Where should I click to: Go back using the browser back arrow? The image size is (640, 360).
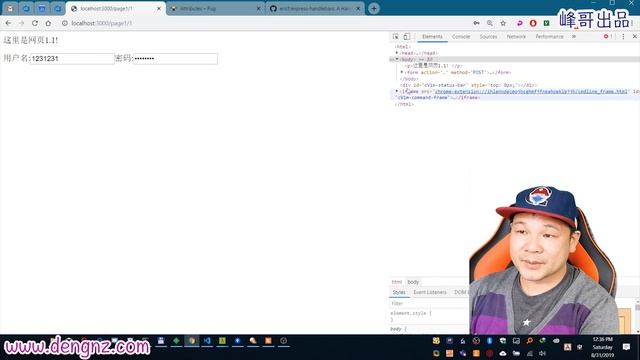(x=9, y=23)
